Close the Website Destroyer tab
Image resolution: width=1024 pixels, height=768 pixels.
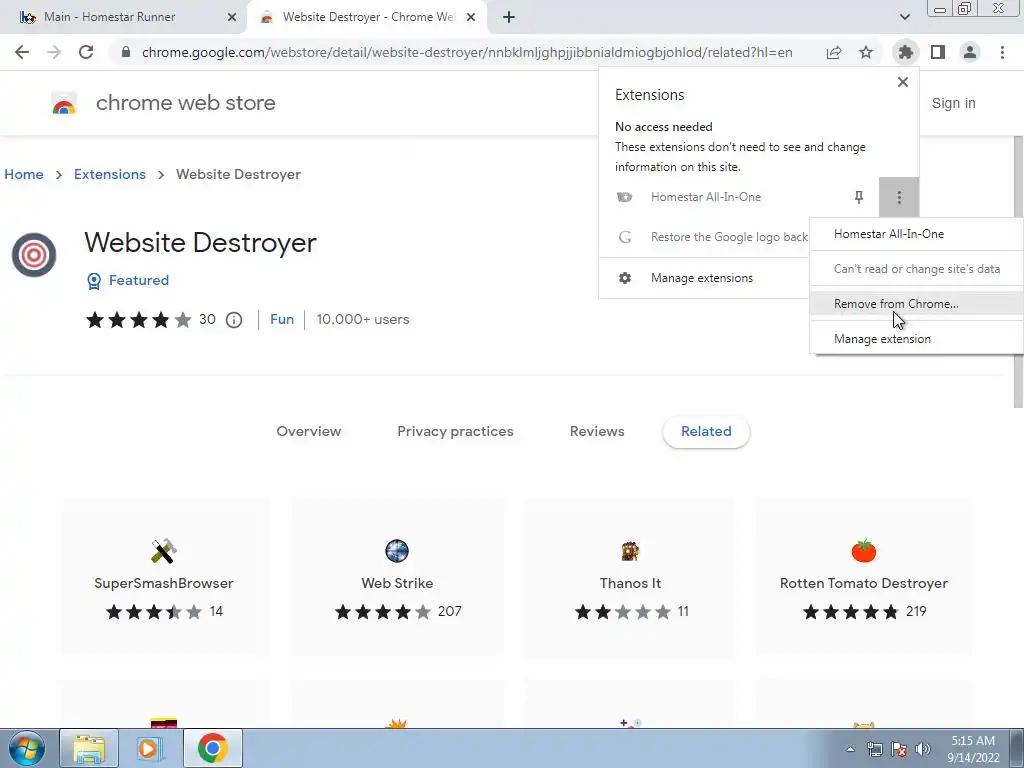[471, 17]
